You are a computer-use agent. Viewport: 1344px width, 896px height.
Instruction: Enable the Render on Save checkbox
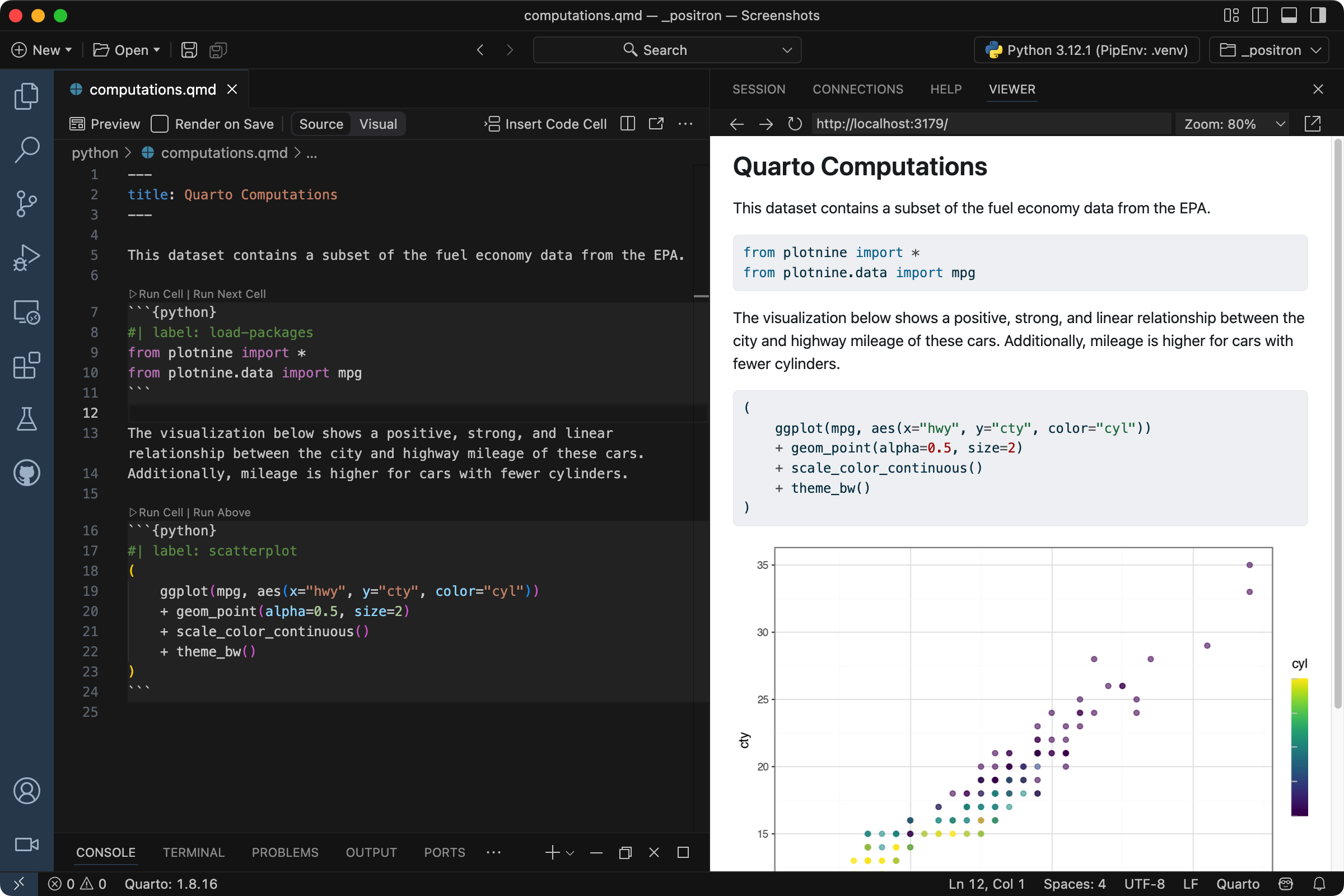tap(160, 123)
